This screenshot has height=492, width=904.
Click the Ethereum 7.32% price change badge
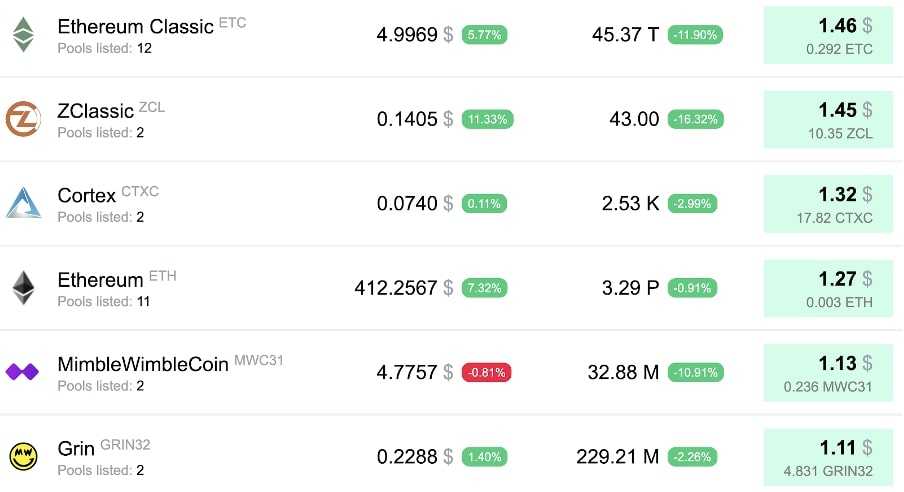point(486,288)
